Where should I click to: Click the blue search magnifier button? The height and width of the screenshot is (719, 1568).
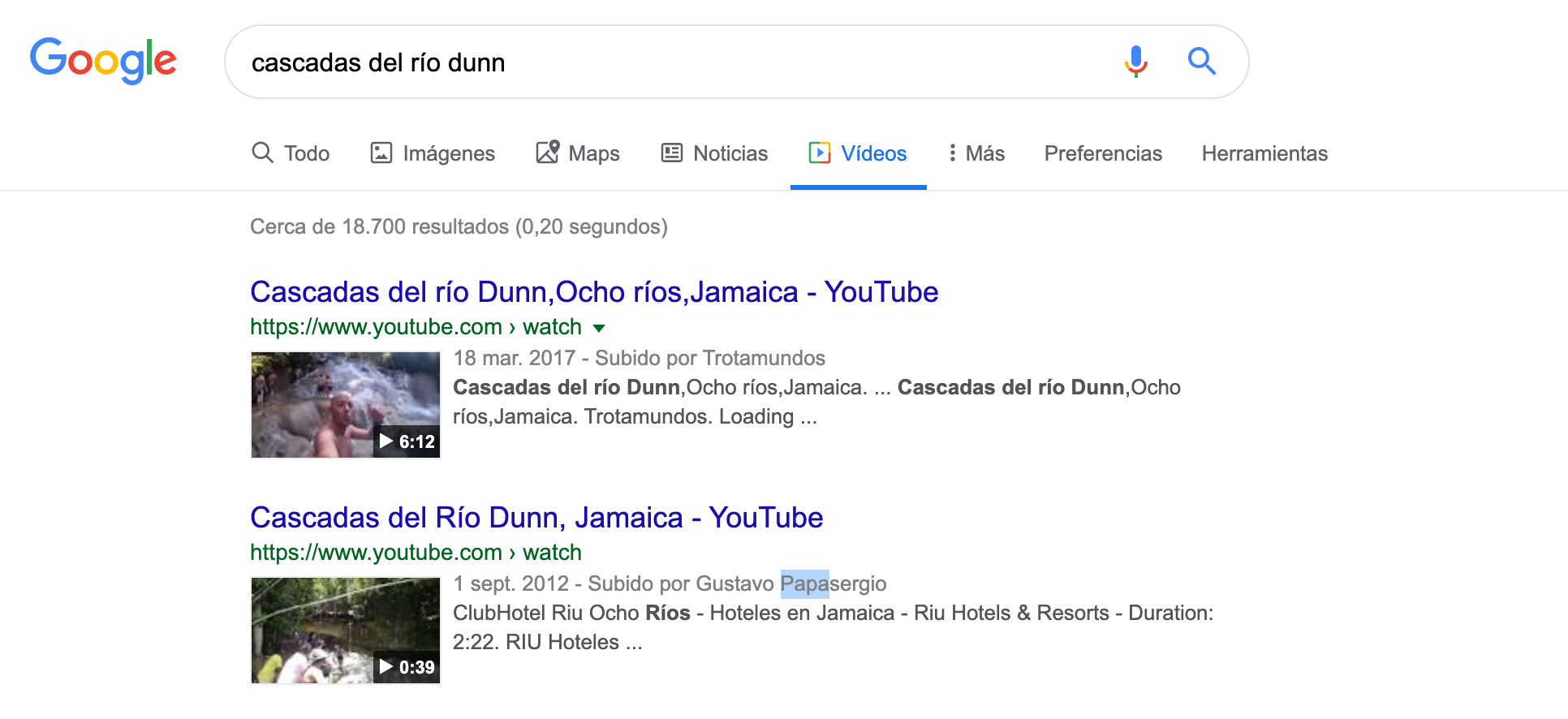(x=1202, y=62)
